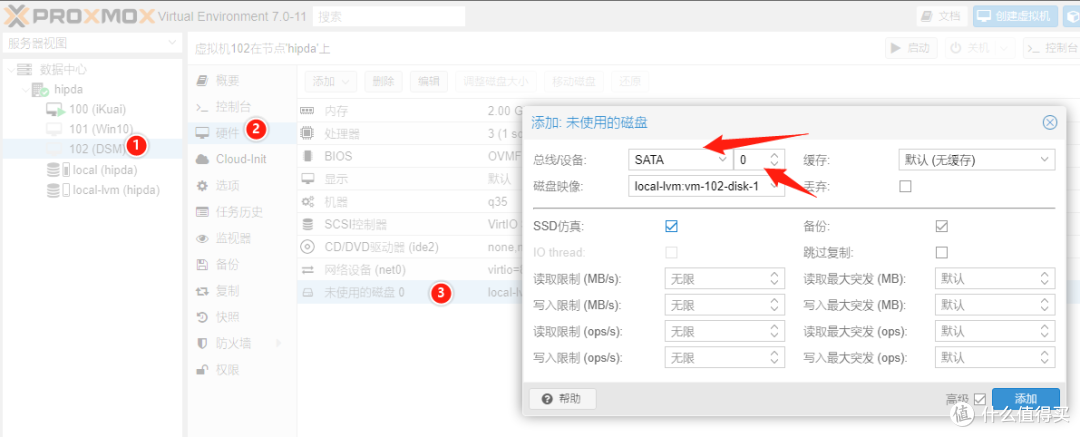Click the 读取限制 (MB/s) field
The width and height of the screenshot is (1080, 437).
(725, 278)
